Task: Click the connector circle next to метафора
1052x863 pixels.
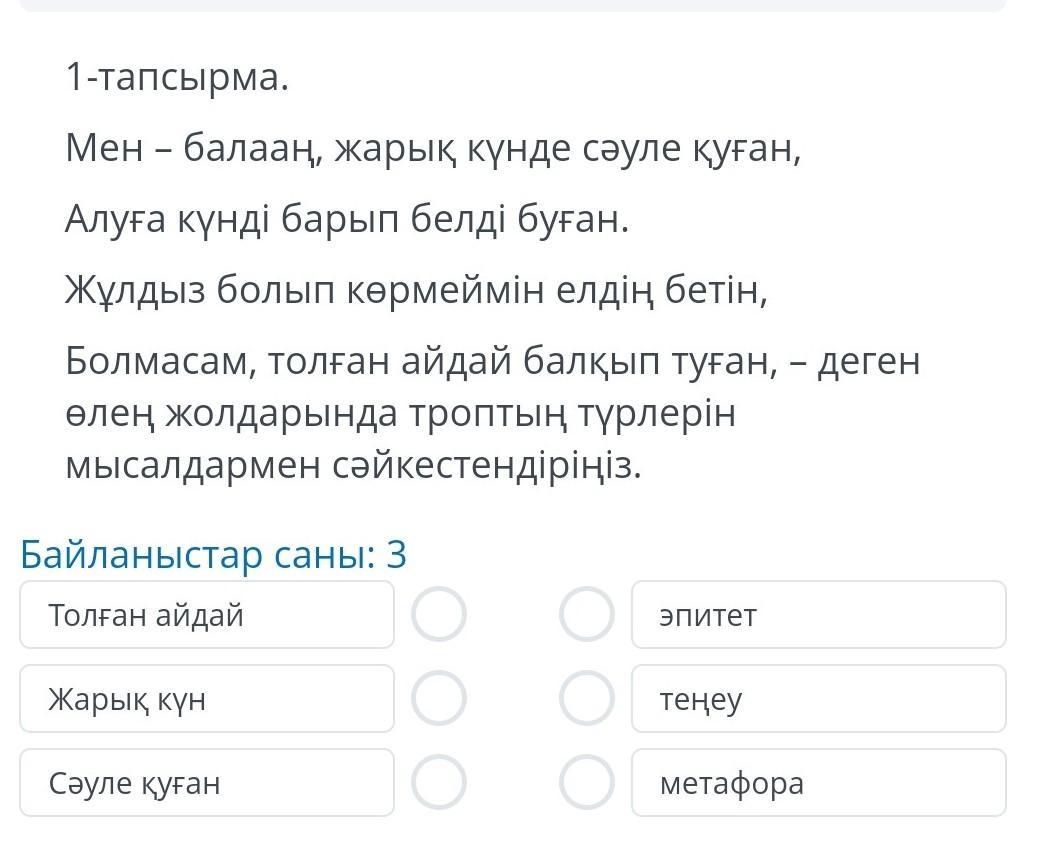Action: click(586, 783)
